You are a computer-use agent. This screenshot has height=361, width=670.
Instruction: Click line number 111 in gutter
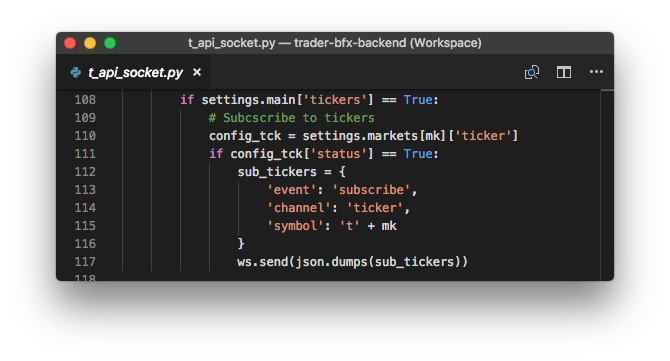pyautogui.click(x=85, y=153)
